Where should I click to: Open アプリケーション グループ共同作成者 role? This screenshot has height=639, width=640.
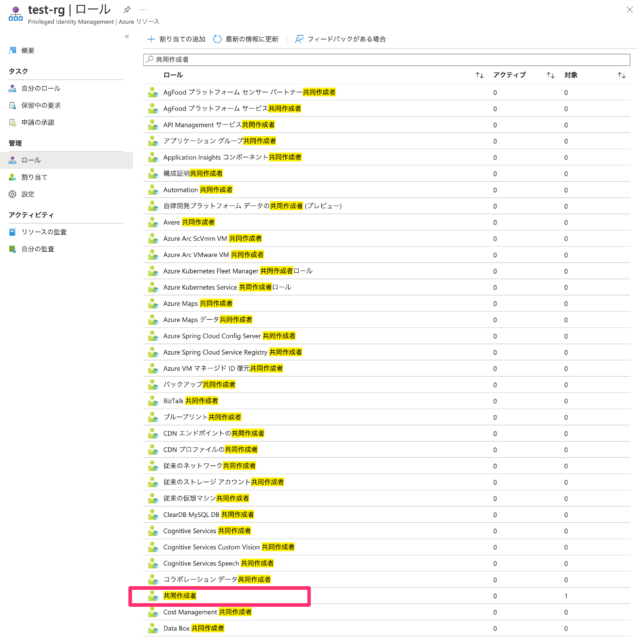tap(220, 141)
